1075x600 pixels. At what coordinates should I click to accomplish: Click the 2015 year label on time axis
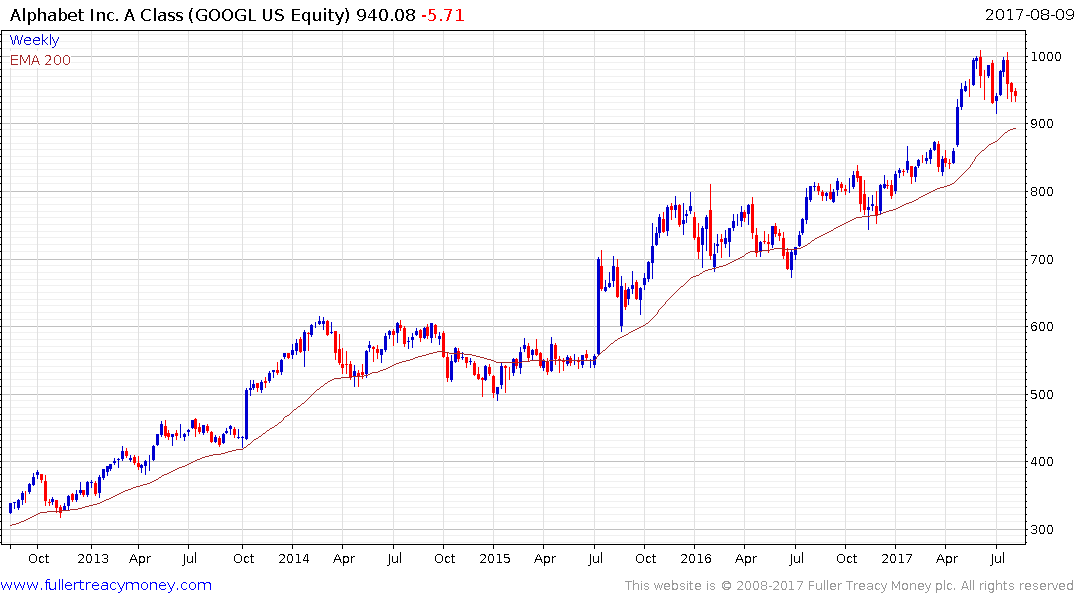tap(494, 558)
